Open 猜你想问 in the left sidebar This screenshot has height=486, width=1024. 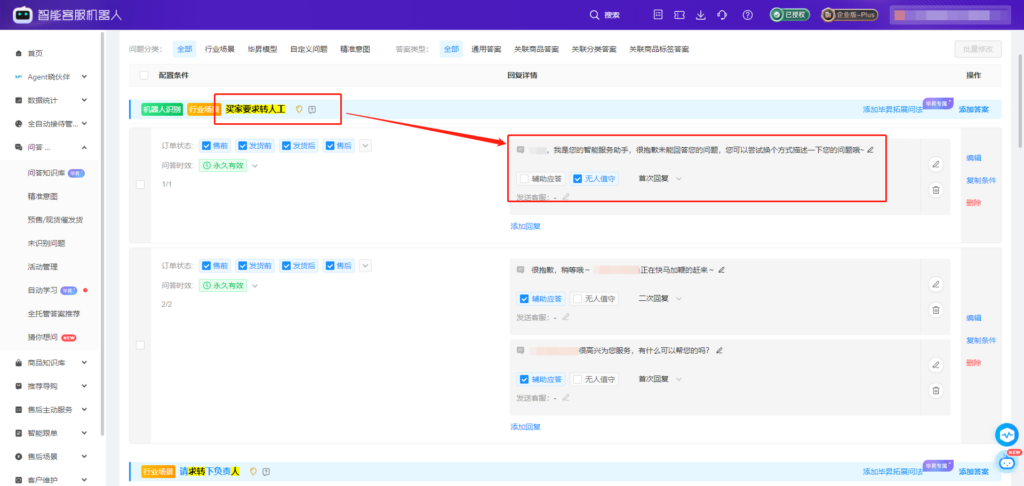(x=40, y=337)
